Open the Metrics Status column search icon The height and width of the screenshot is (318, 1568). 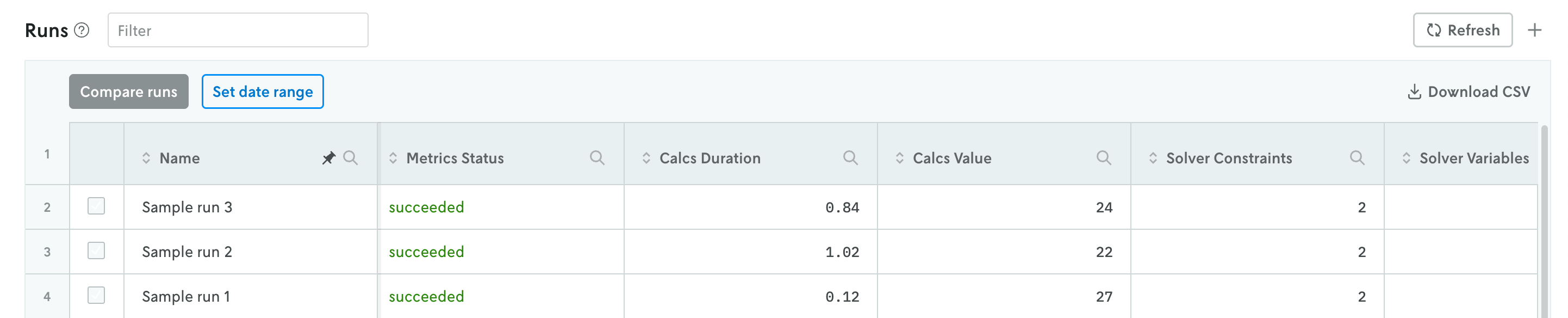(x=598, y=158)
